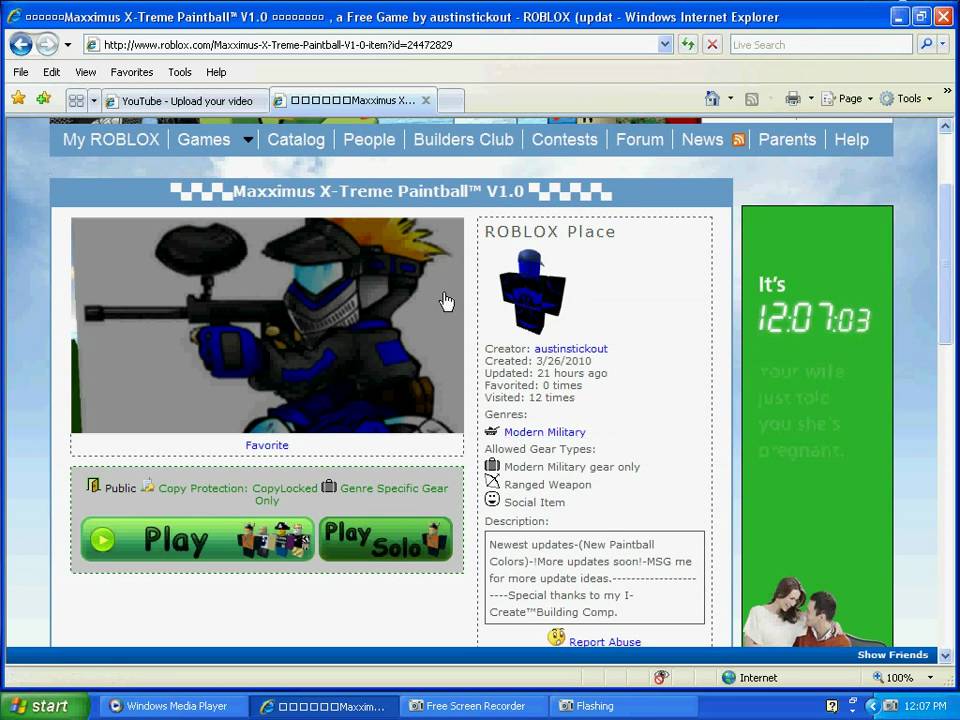Open News navigation link
Viewport: 960px width, 720px height.
pyautogui.click(x=702, y=140)
